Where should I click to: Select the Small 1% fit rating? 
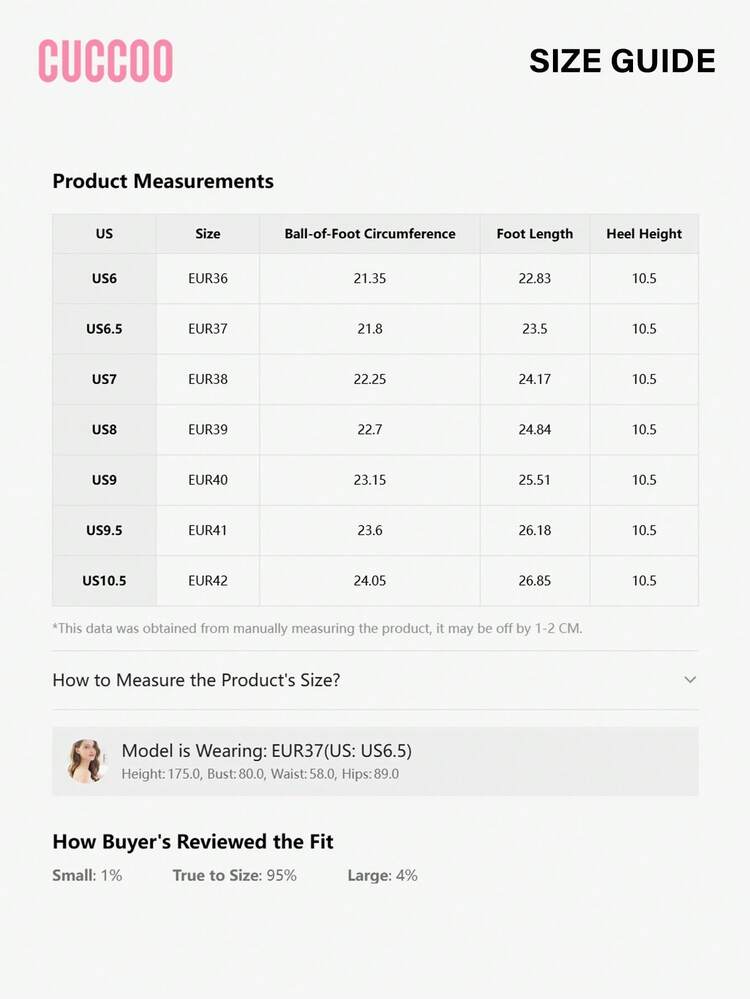[x=87, y=876]
